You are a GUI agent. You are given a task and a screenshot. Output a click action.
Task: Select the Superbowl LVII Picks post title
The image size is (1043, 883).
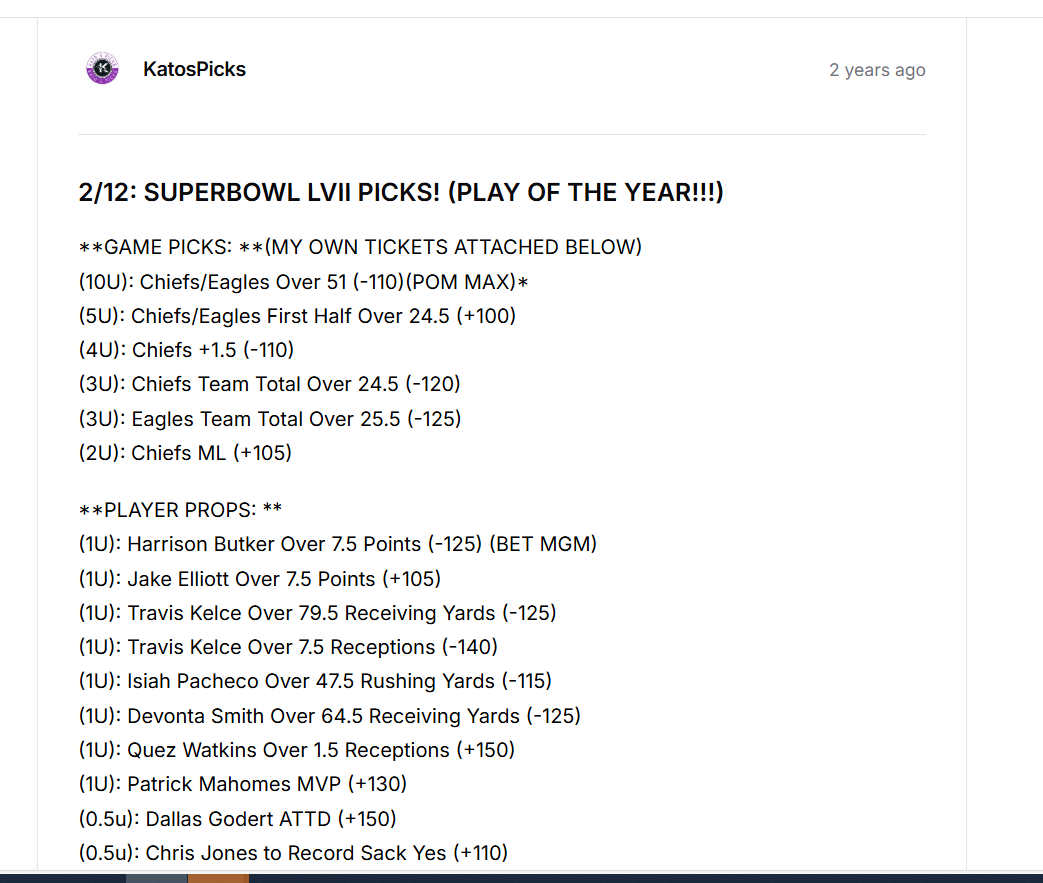[x=401, y=192]
